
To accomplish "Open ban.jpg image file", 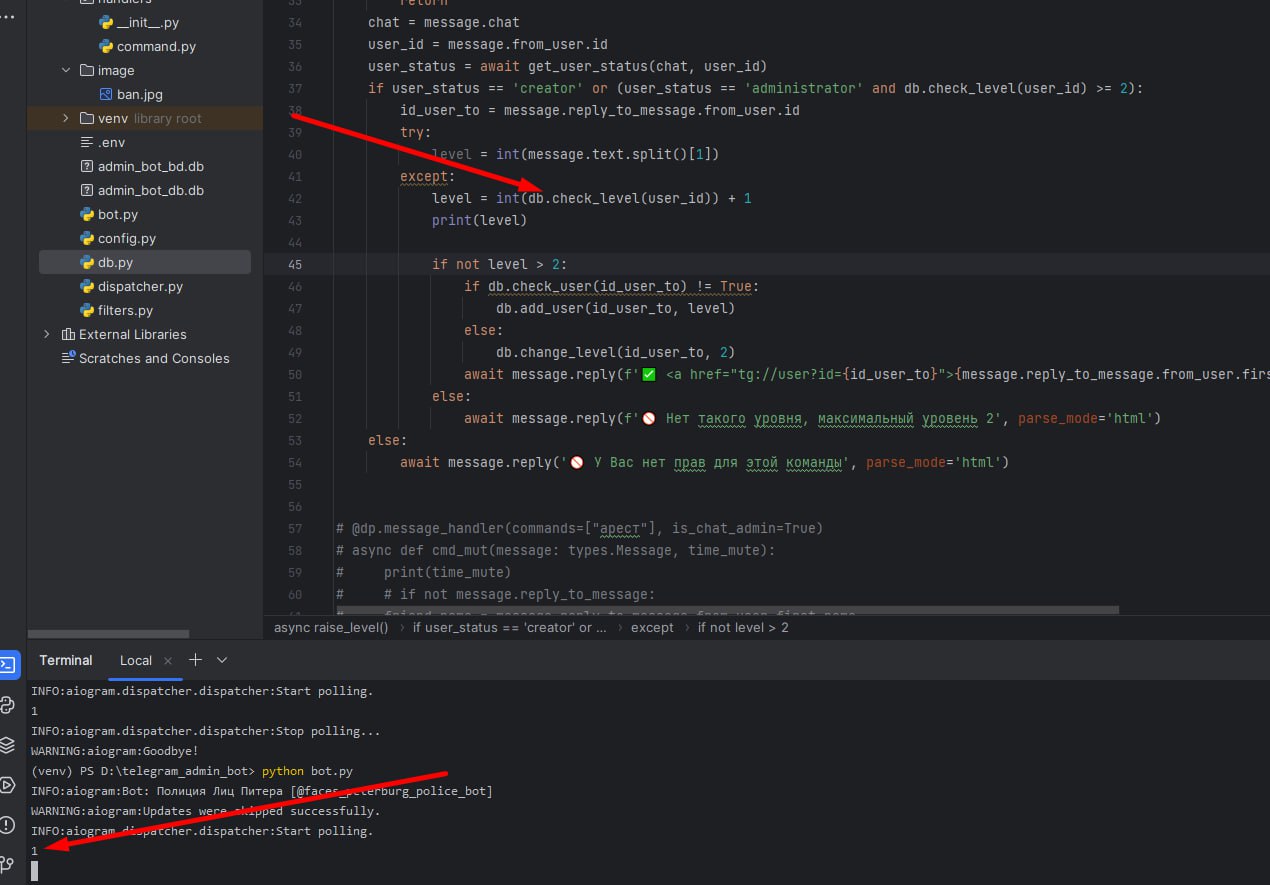I will 139,94.
